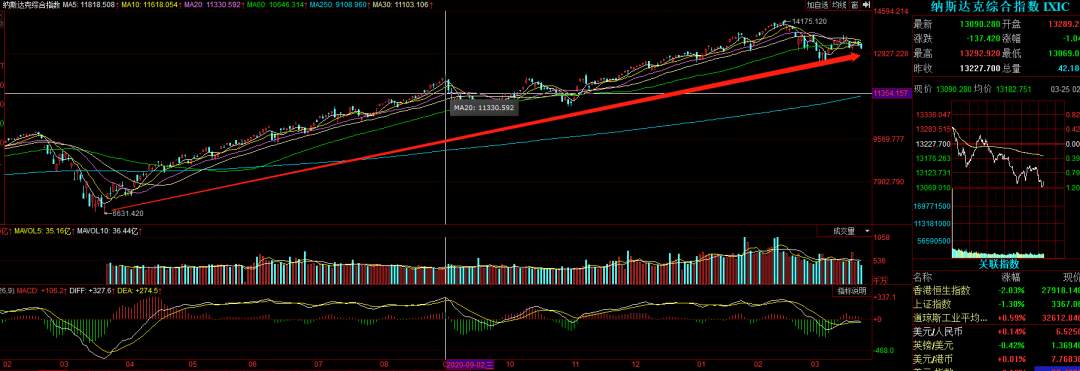Click the 窗 window layout button
Viewport: 1080px width, 371px height.
[854, 5]
